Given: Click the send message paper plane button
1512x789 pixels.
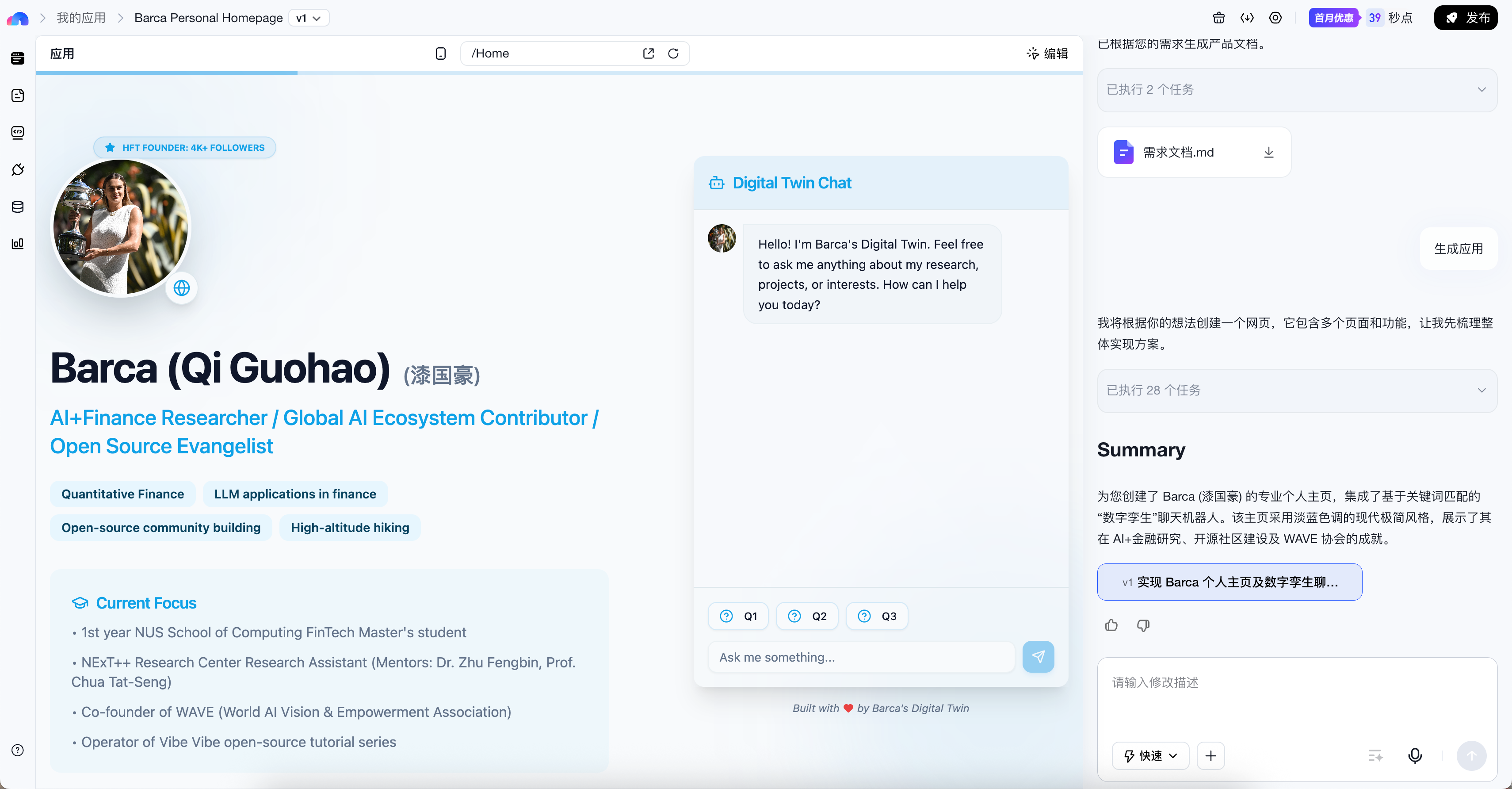Looking at the screenshot, I should click(x=1038, y=657).
